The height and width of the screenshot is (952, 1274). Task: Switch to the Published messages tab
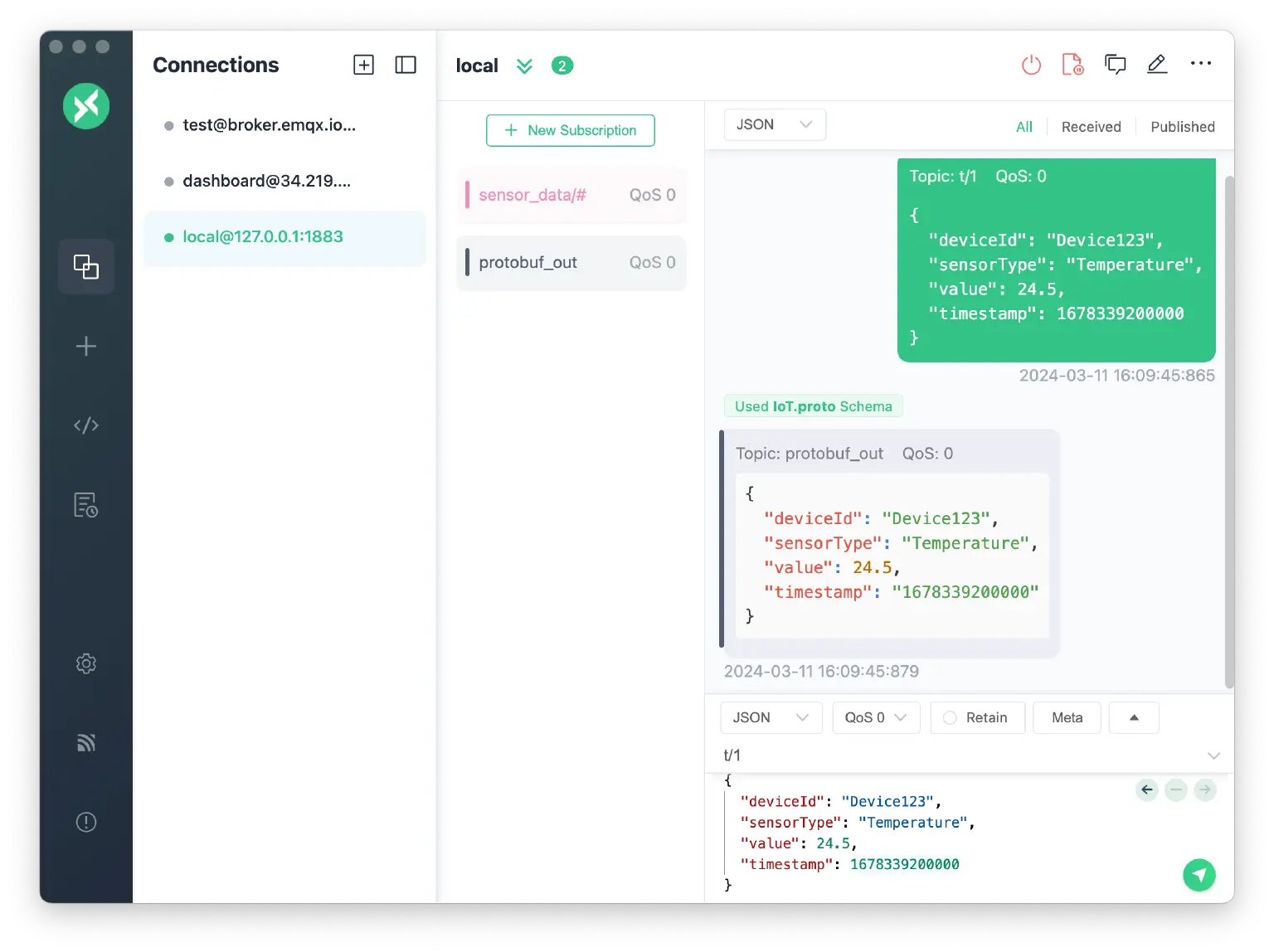point(1182,127)
